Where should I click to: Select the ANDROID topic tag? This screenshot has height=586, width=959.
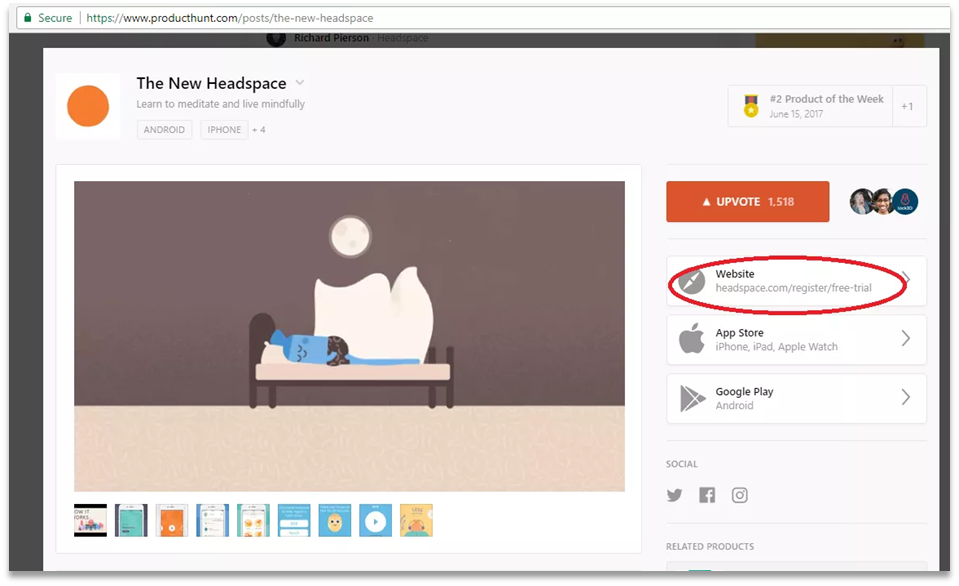coord(164,130)
